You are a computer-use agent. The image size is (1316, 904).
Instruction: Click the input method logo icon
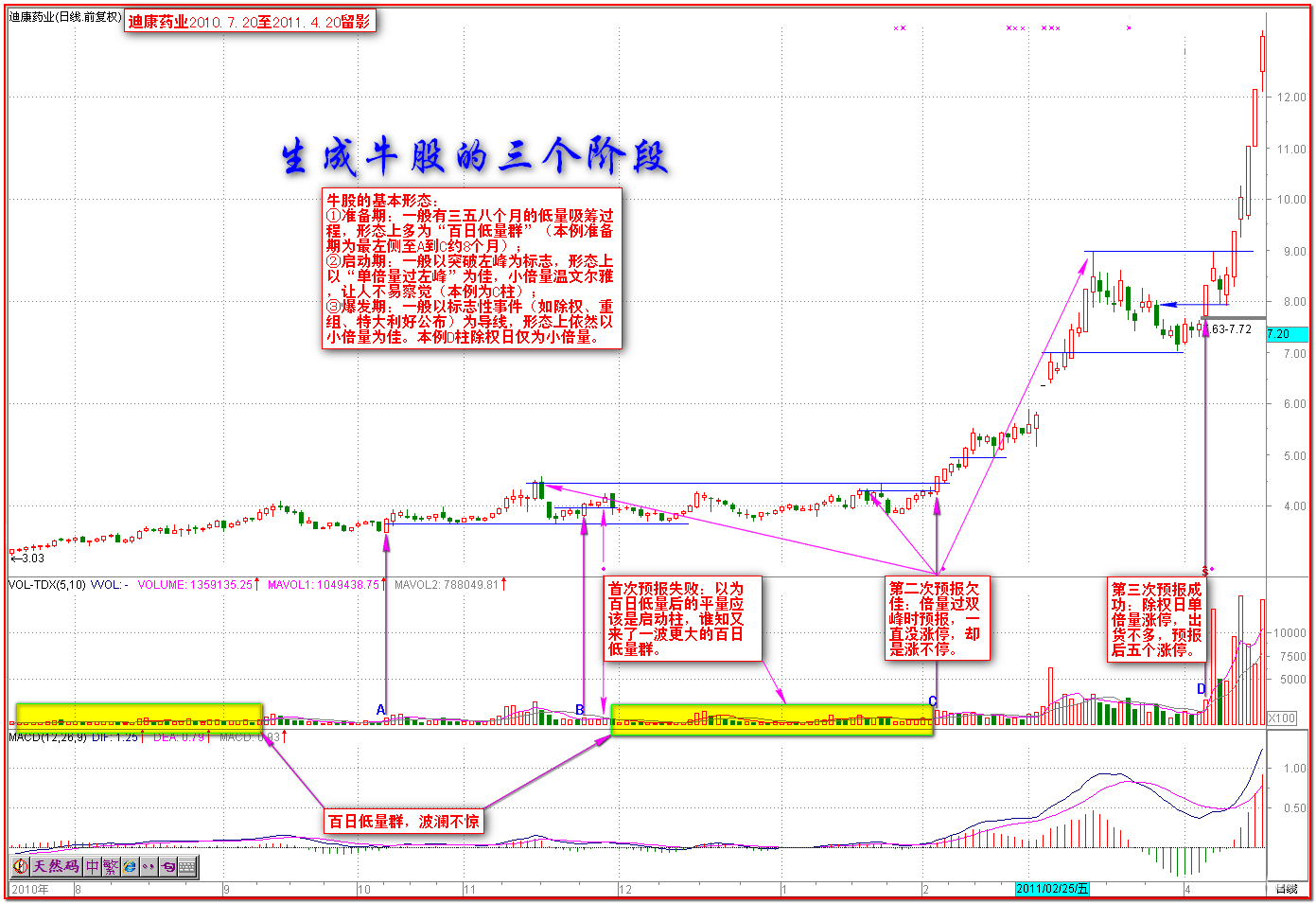(x=21, y=866)
